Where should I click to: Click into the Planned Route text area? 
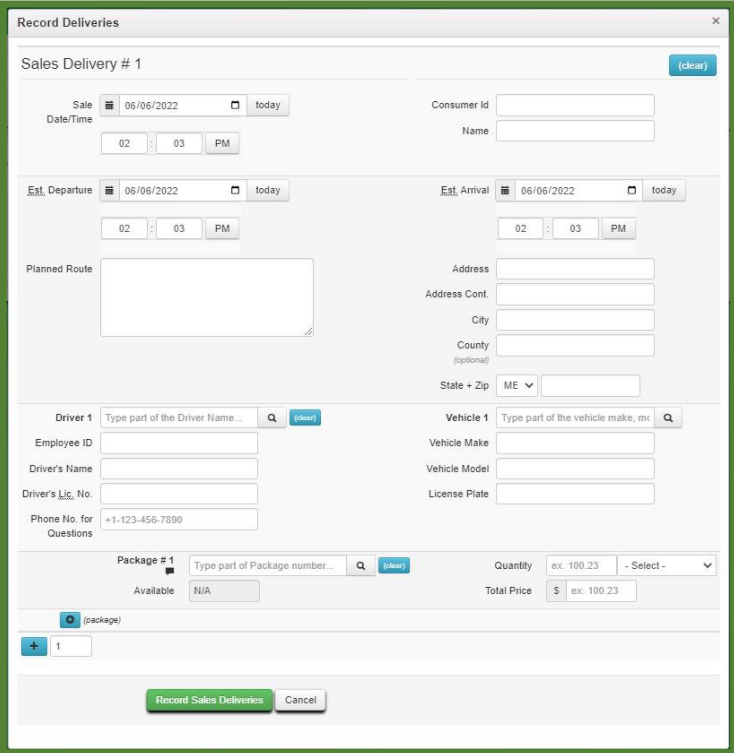pos(207,297)
